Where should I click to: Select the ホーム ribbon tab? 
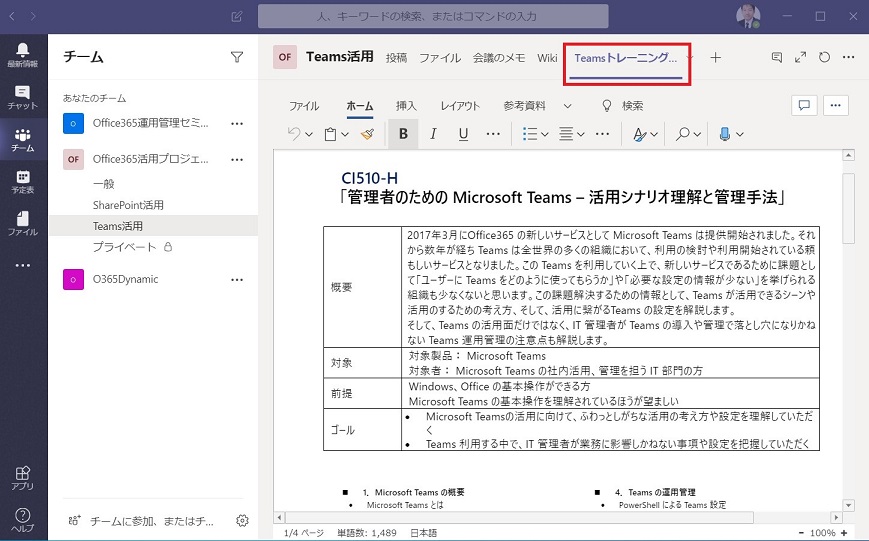click(360, 105)
